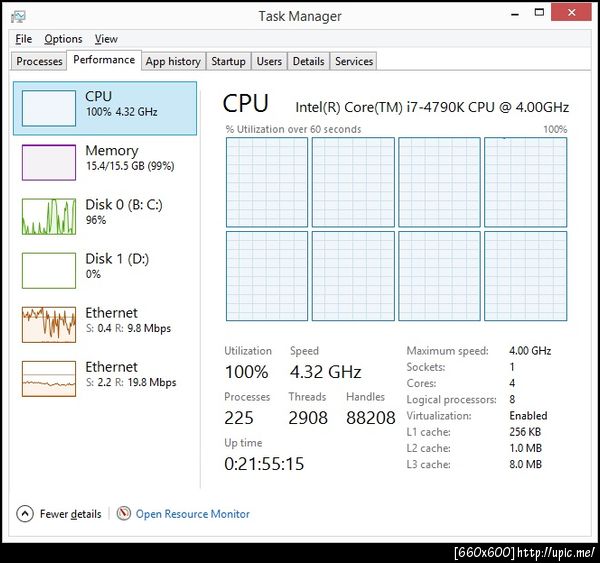The image size is (600, 563).
Task: Open the File menu
Action: [x=23, y=39]
